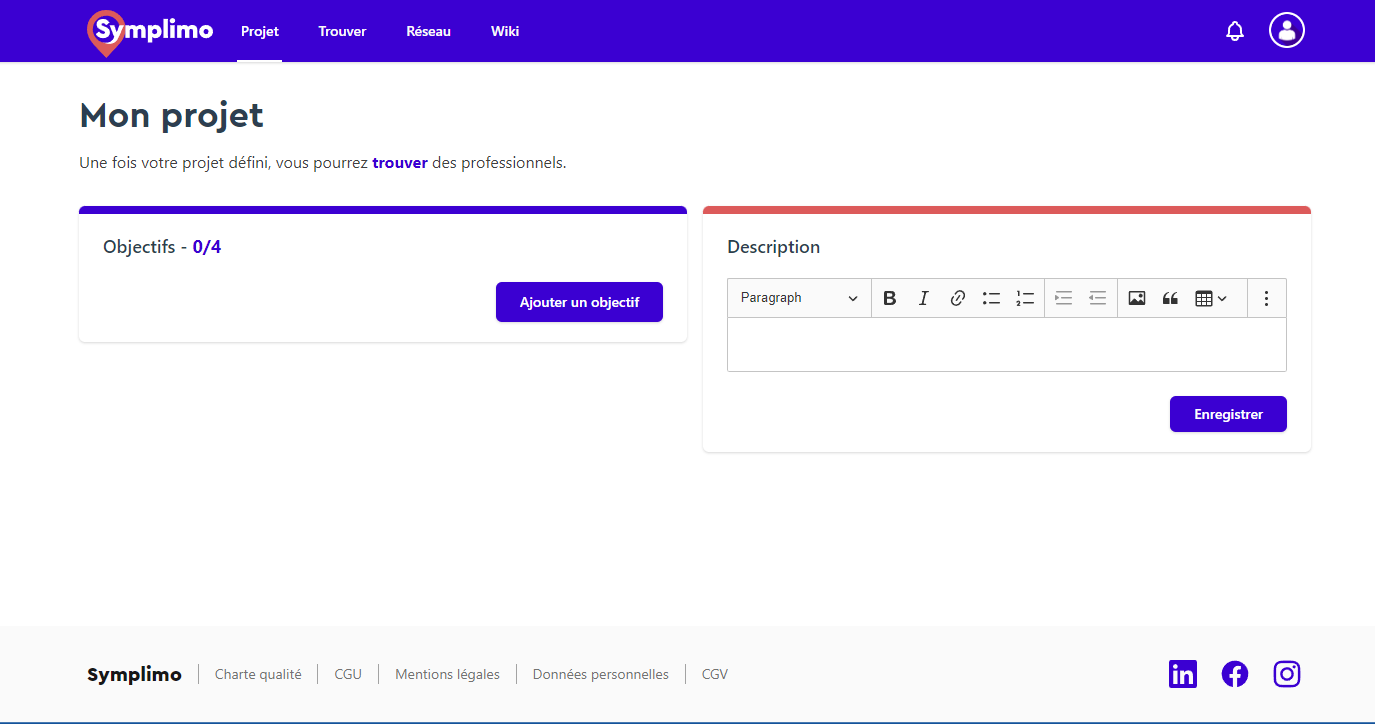Toggle bold formatting in description editor
The image size is (1375, 724).
[x=890, y=298]
